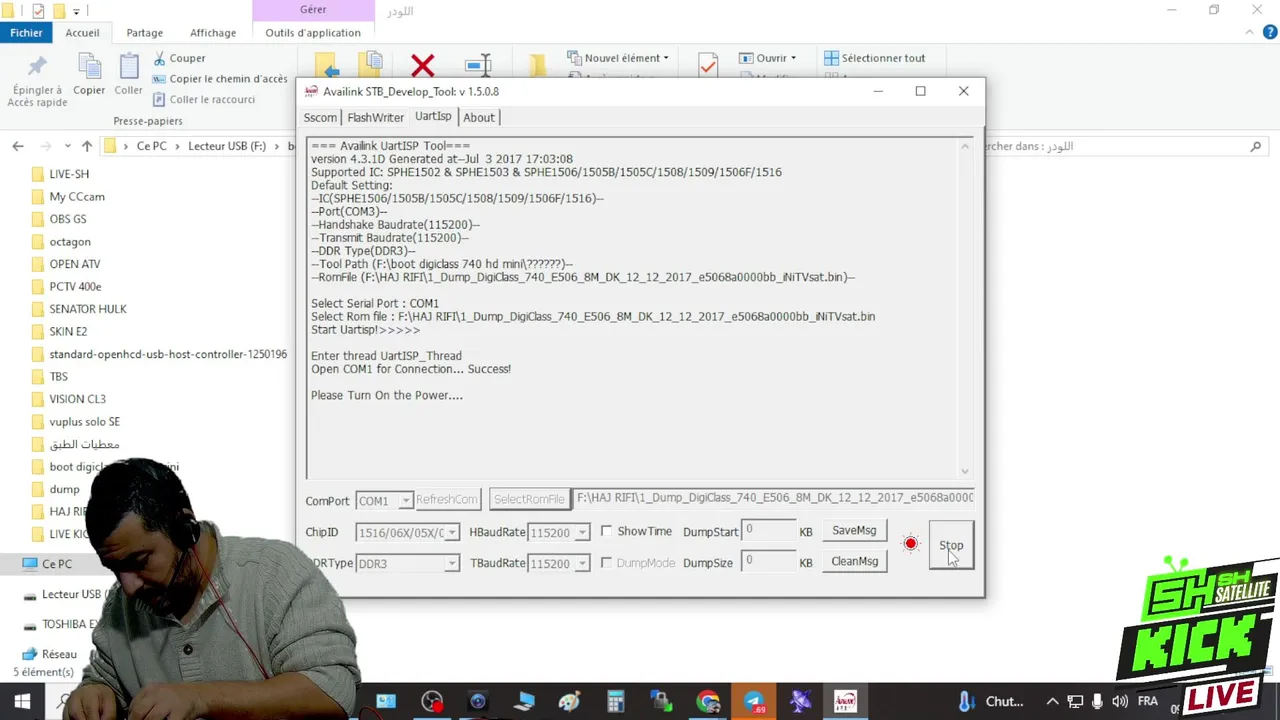Screen dimensions: 1280x720
Task: Toggle the DumpMode checkbox
Action: (606, 562)
